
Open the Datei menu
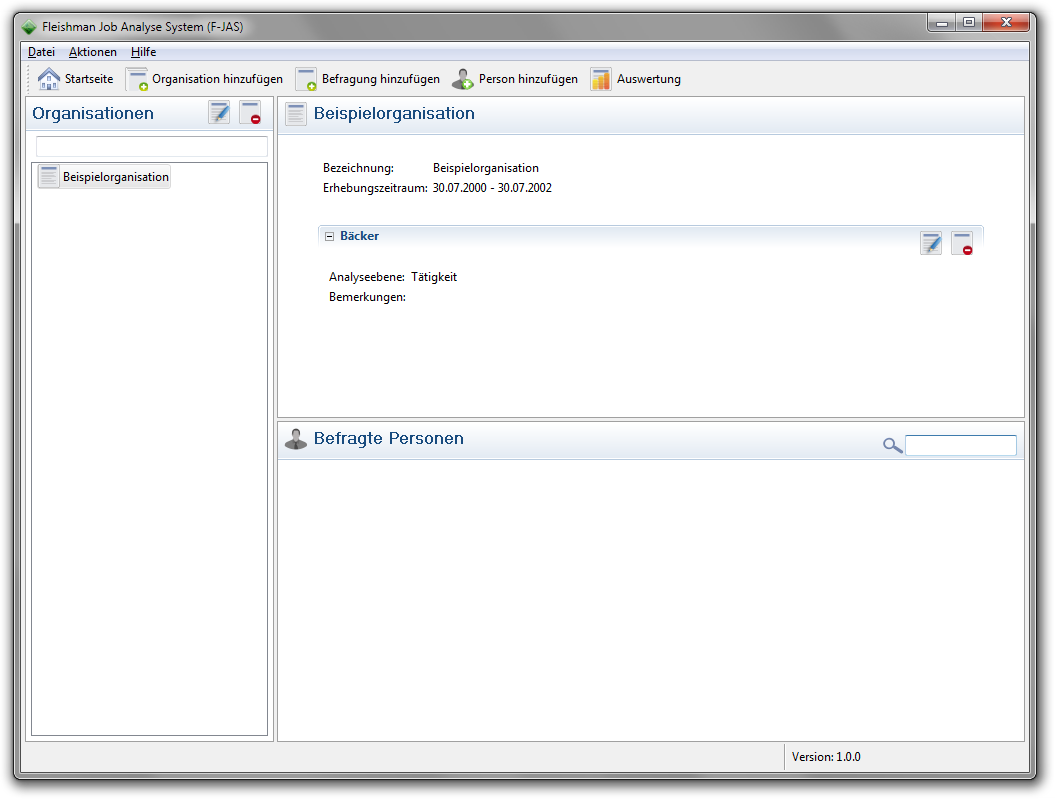42,52
